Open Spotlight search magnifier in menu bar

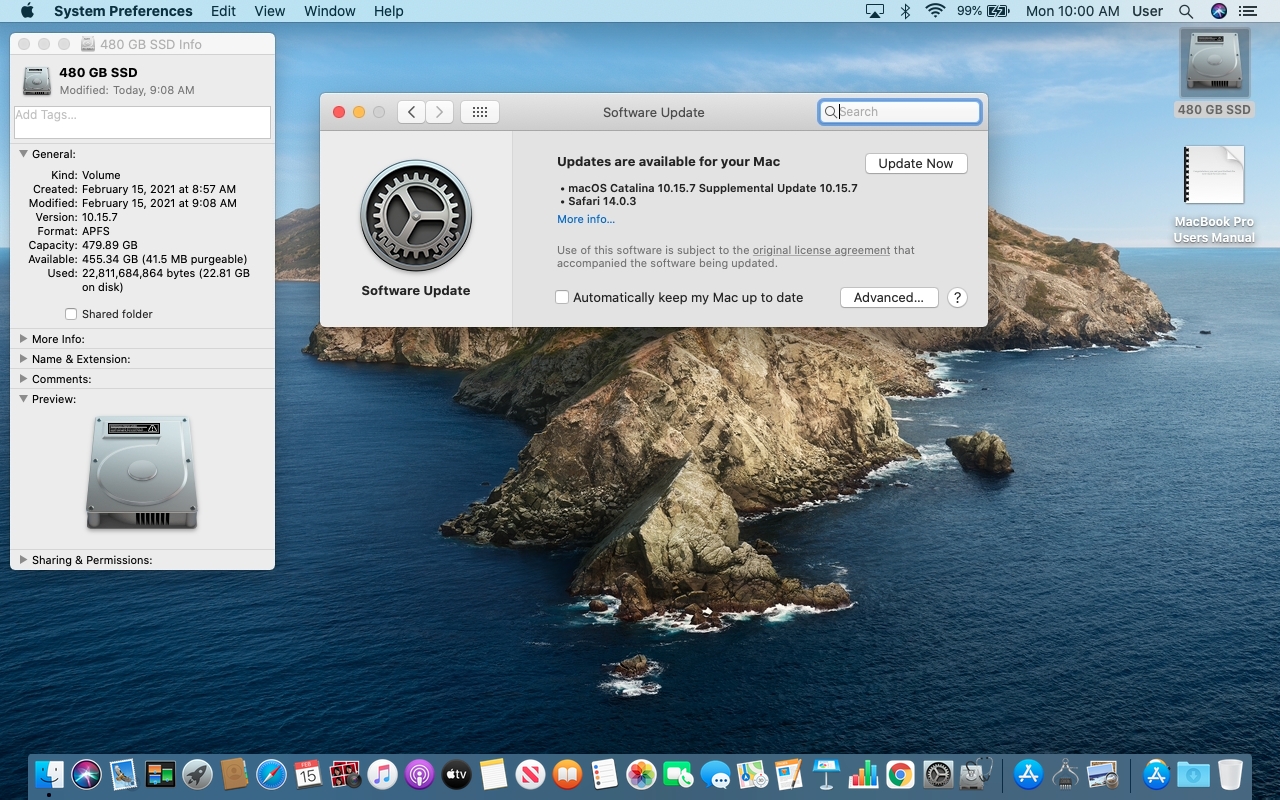[1186, 11]
